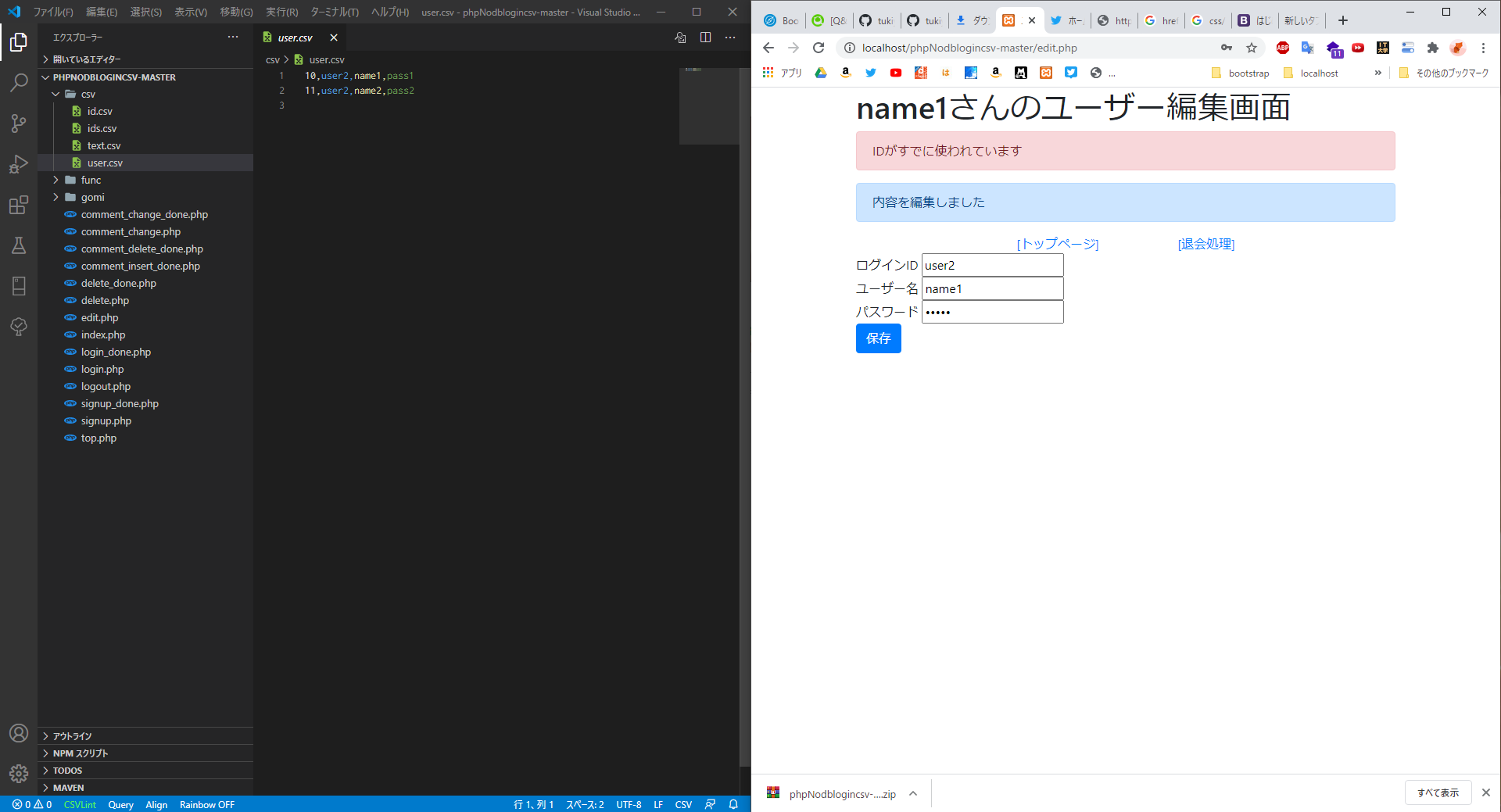The width and height of the screenshot is (1501, 812).
Task: Open the Edit menu in VS Code
Action: click(102, 12)
